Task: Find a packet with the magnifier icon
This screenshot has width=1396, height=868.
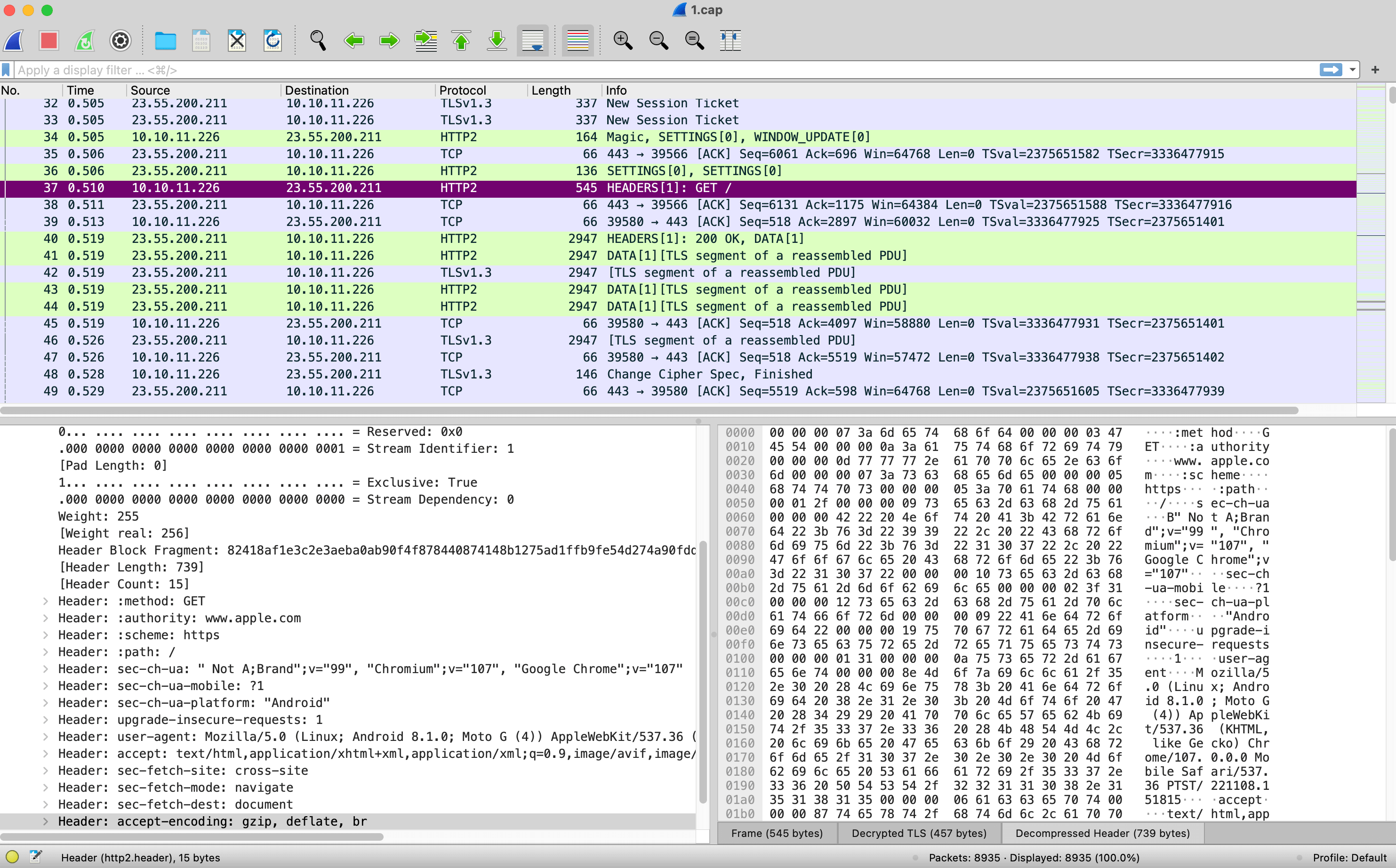Action: pos(318,41)
